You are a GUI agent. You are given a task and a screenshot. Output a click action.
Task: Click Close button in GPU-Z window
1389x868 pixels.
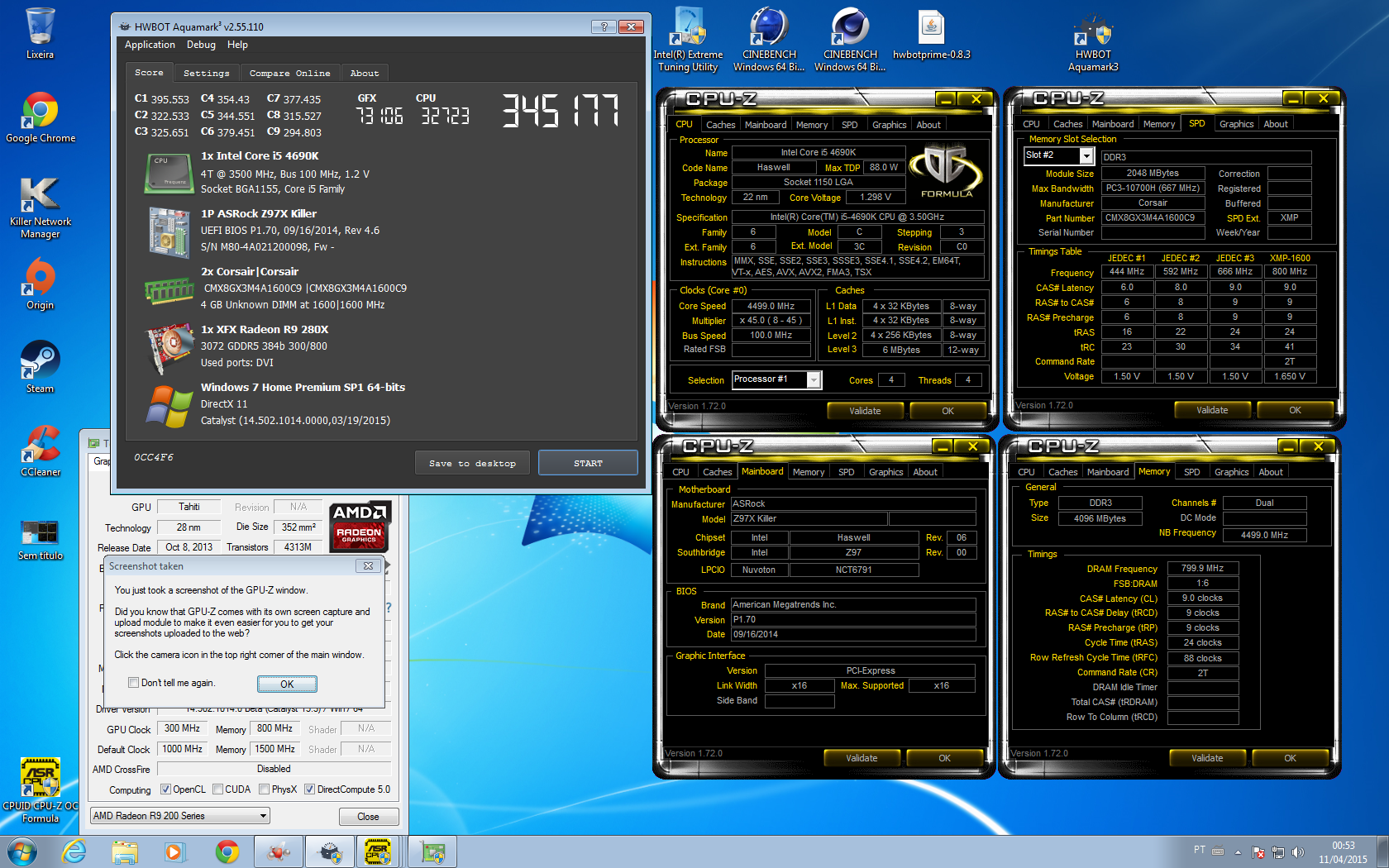coord(368,817)
